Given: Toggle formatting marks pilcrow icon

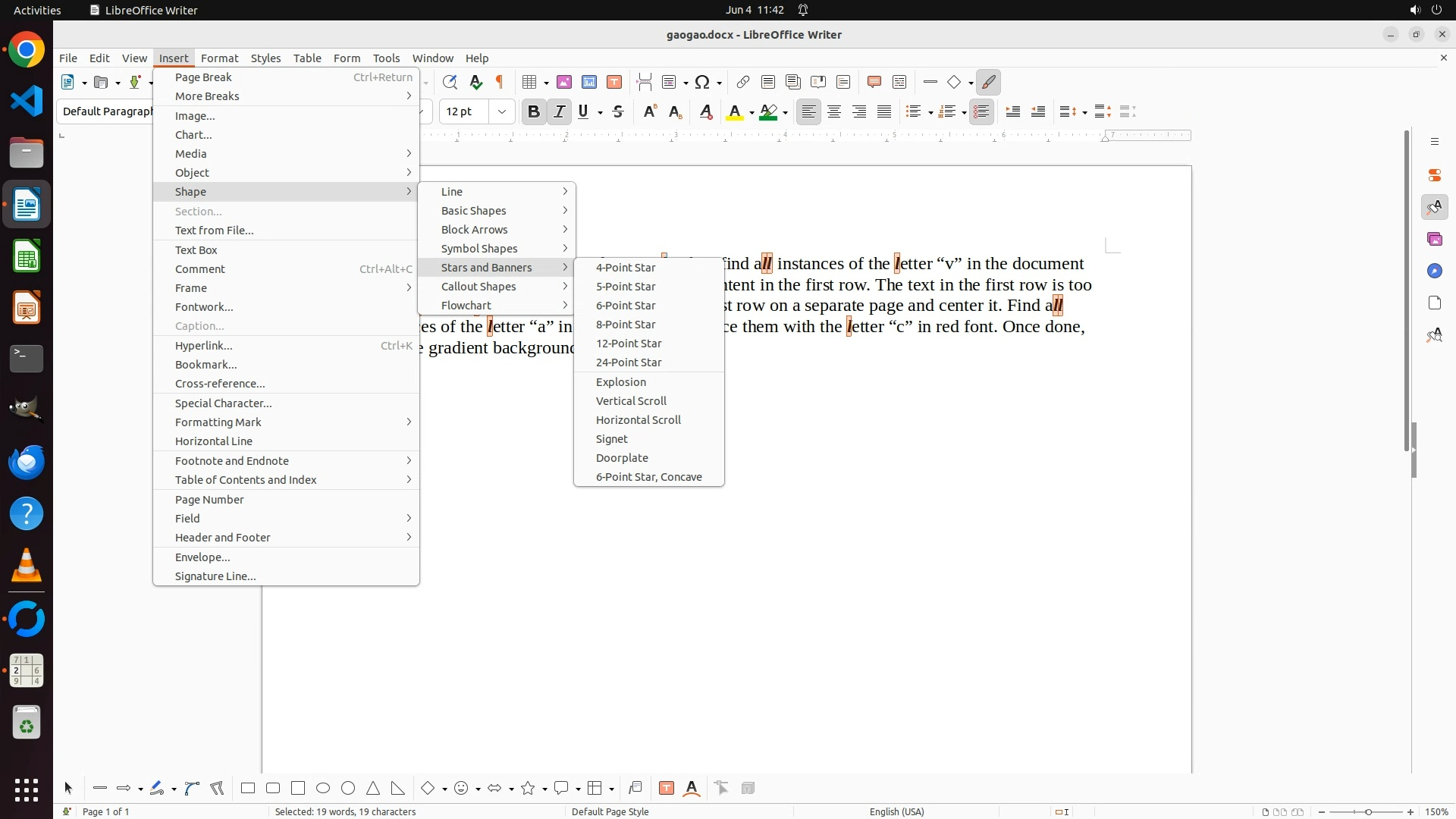Looking at the screenshot, I should point(500,82).
